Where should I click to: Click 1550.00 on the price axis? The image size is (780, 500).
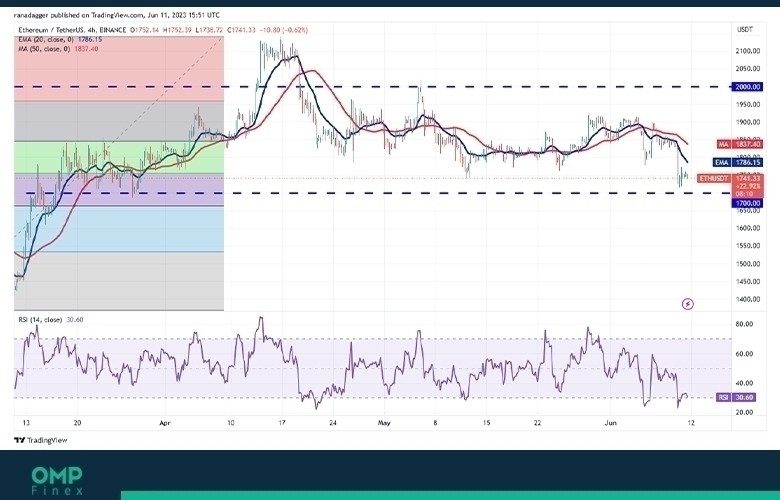pyautogui.click(x=748, y=246)
